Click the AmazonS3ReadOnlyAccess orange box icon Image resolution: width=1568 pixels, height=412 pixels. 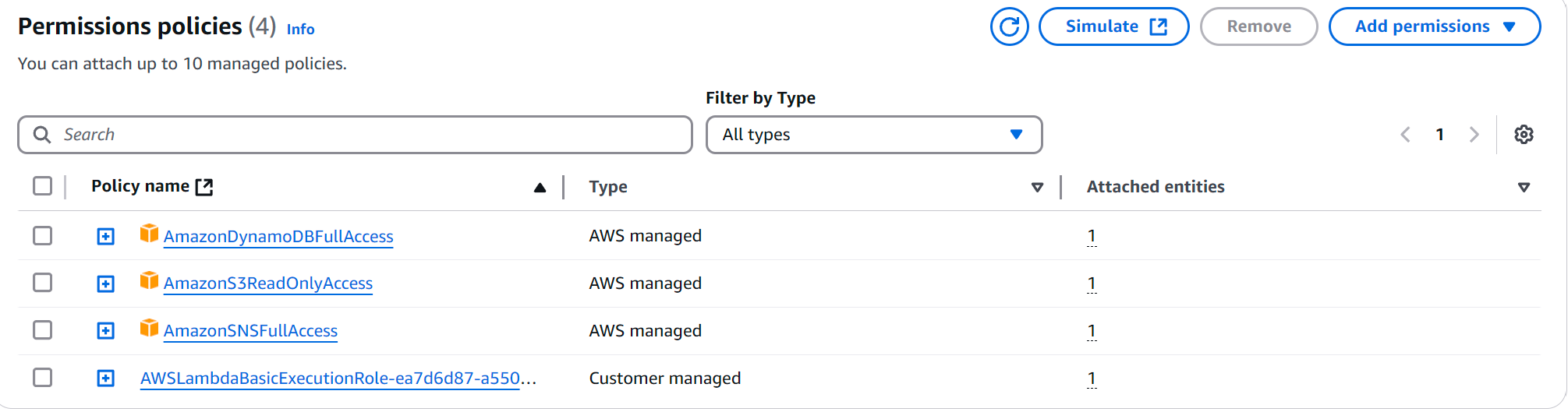click(149, 280)
